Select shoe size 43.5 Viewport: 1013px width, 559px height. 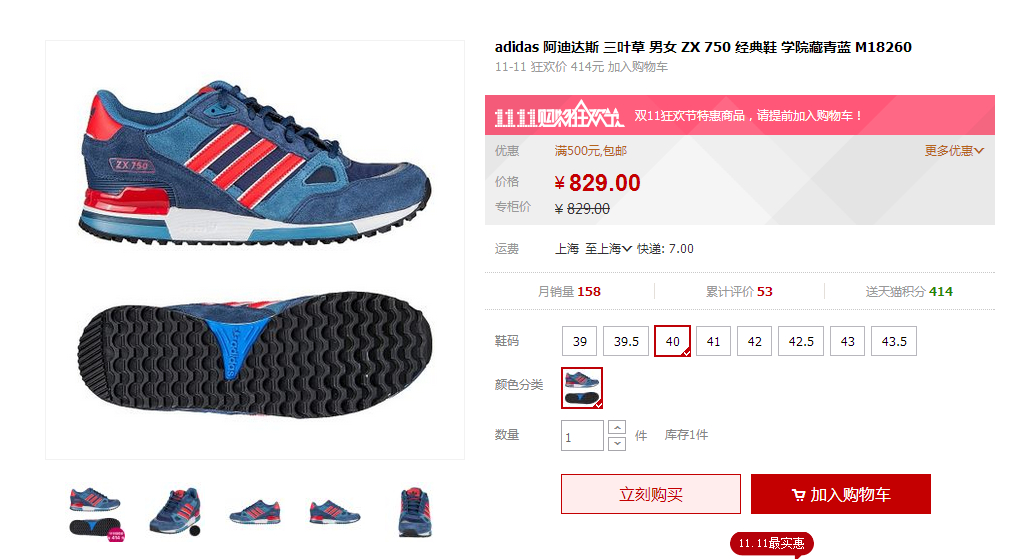coord(894,341)
